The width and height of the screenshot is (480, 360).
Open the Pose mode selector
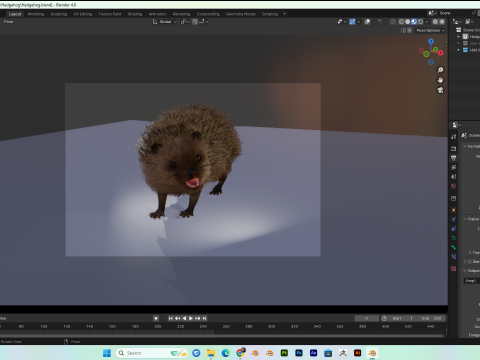click(8, 22)
